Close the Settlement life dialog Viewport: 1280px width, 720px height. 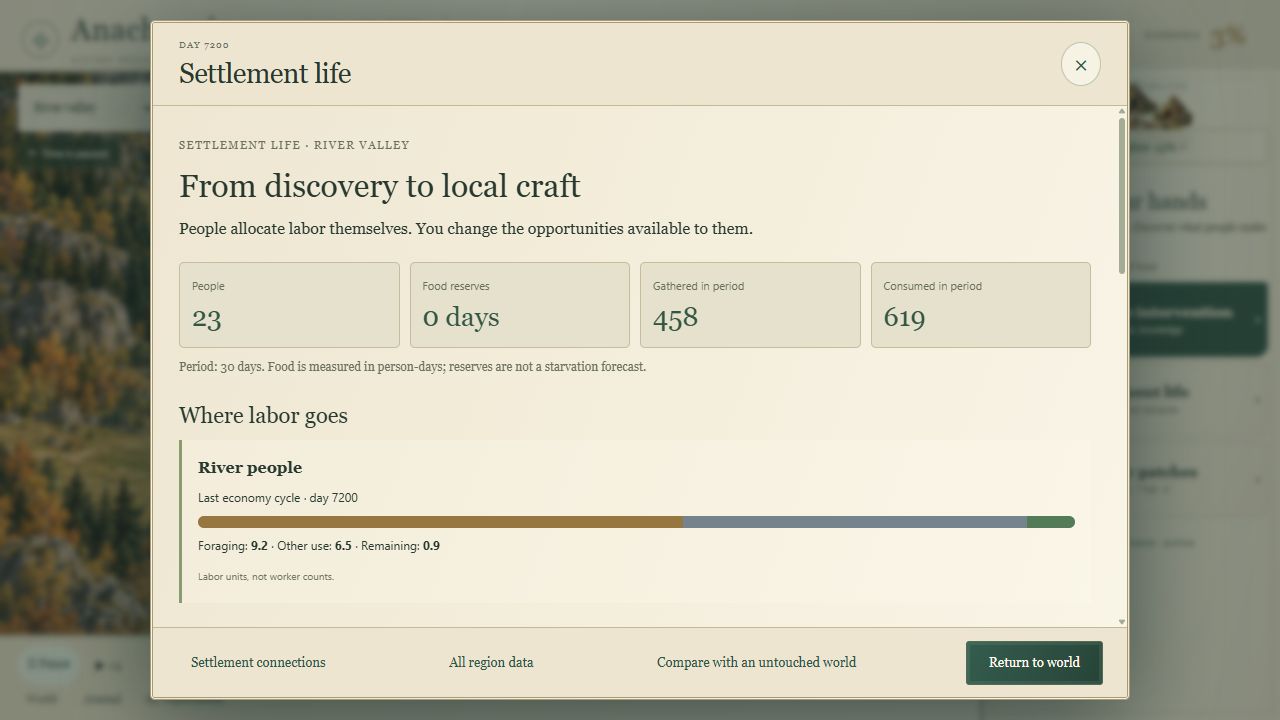coord(1080,65)
